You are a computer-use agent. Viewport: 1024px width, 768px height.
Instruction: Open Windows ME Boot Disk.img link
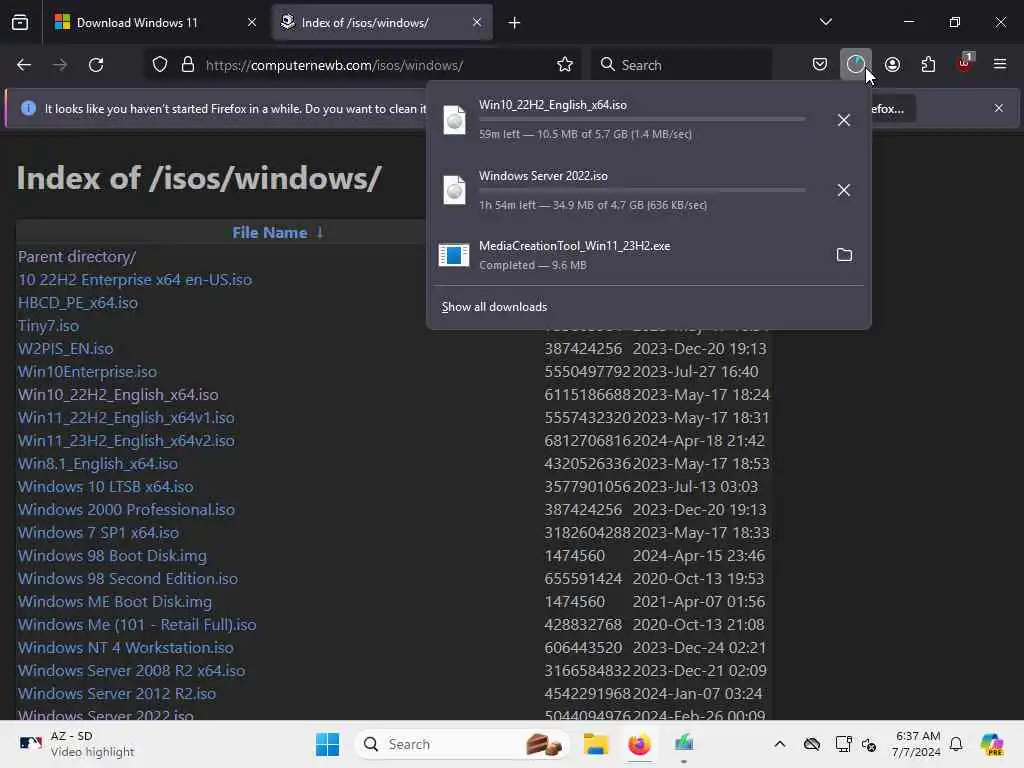coord(115,601)
